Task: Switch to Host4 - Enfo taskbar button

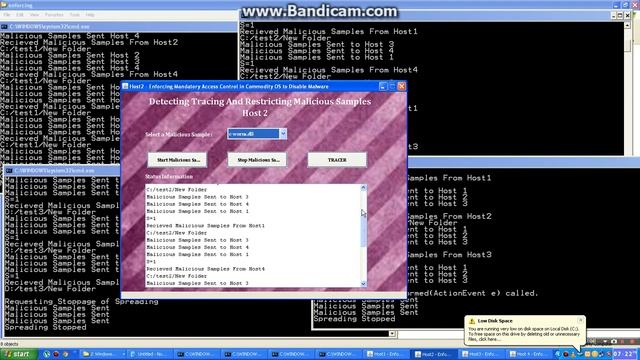Action: click(x=528, y=354)
